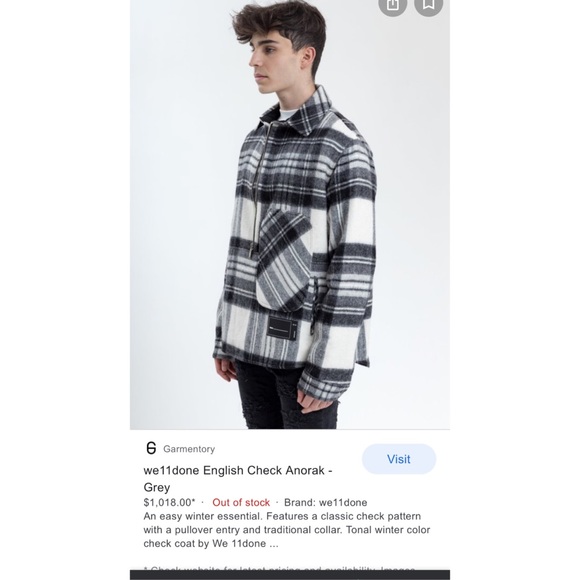
Task: Expand the truncated product description ellipsis
Action: 274,544
